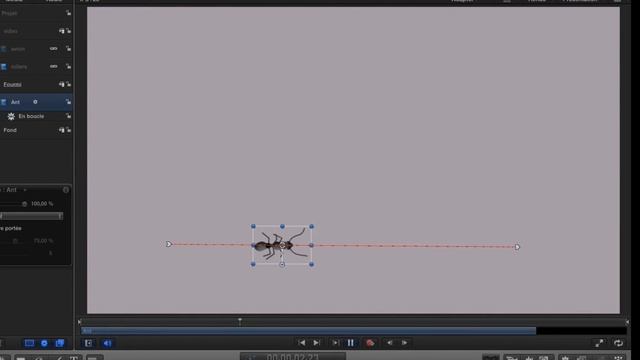Select the Ant layer row
640x360 pixels.
[x=36, y=102]
